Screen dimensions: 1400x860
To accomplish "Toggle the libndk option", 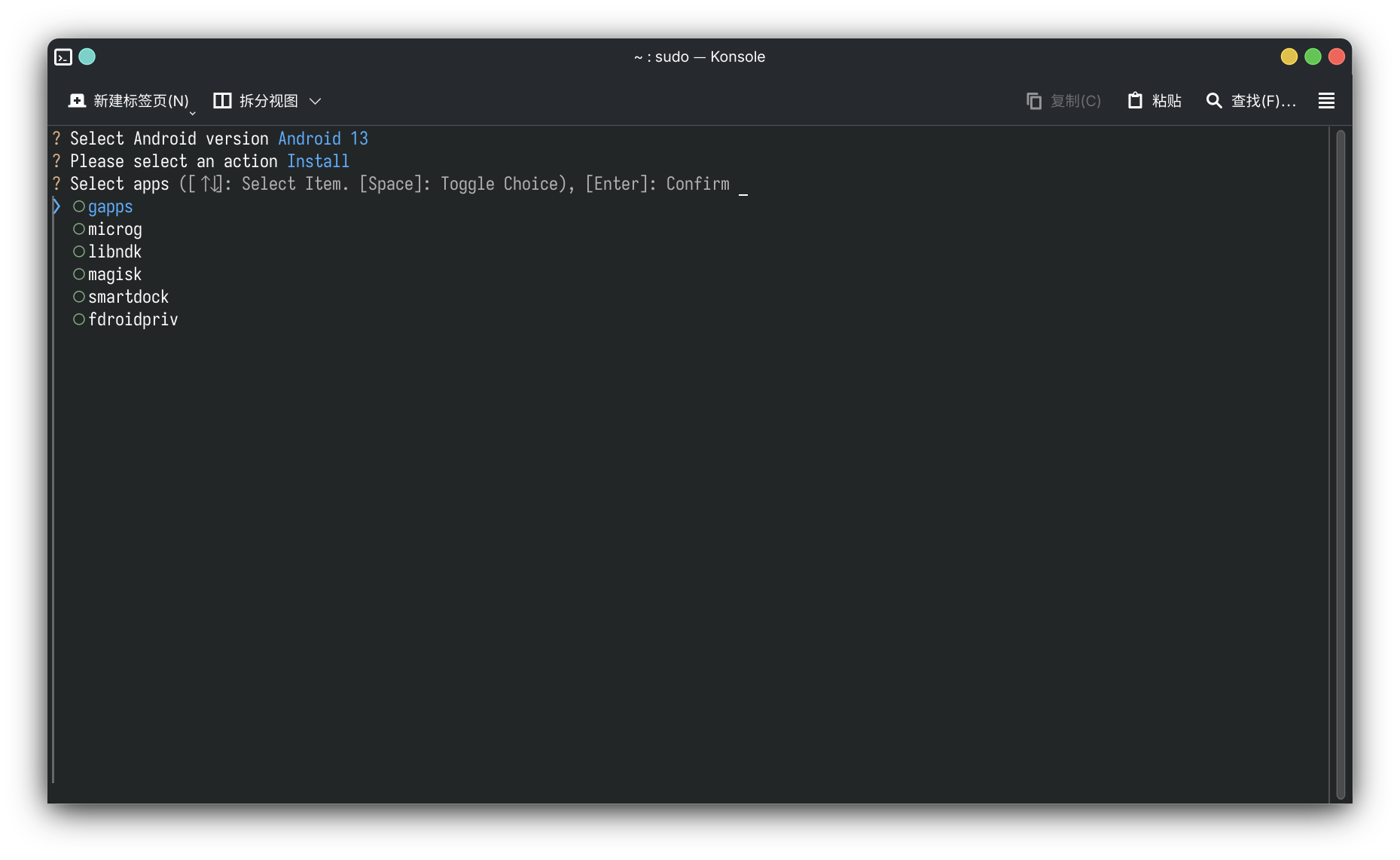I will (x=107, y=252).
